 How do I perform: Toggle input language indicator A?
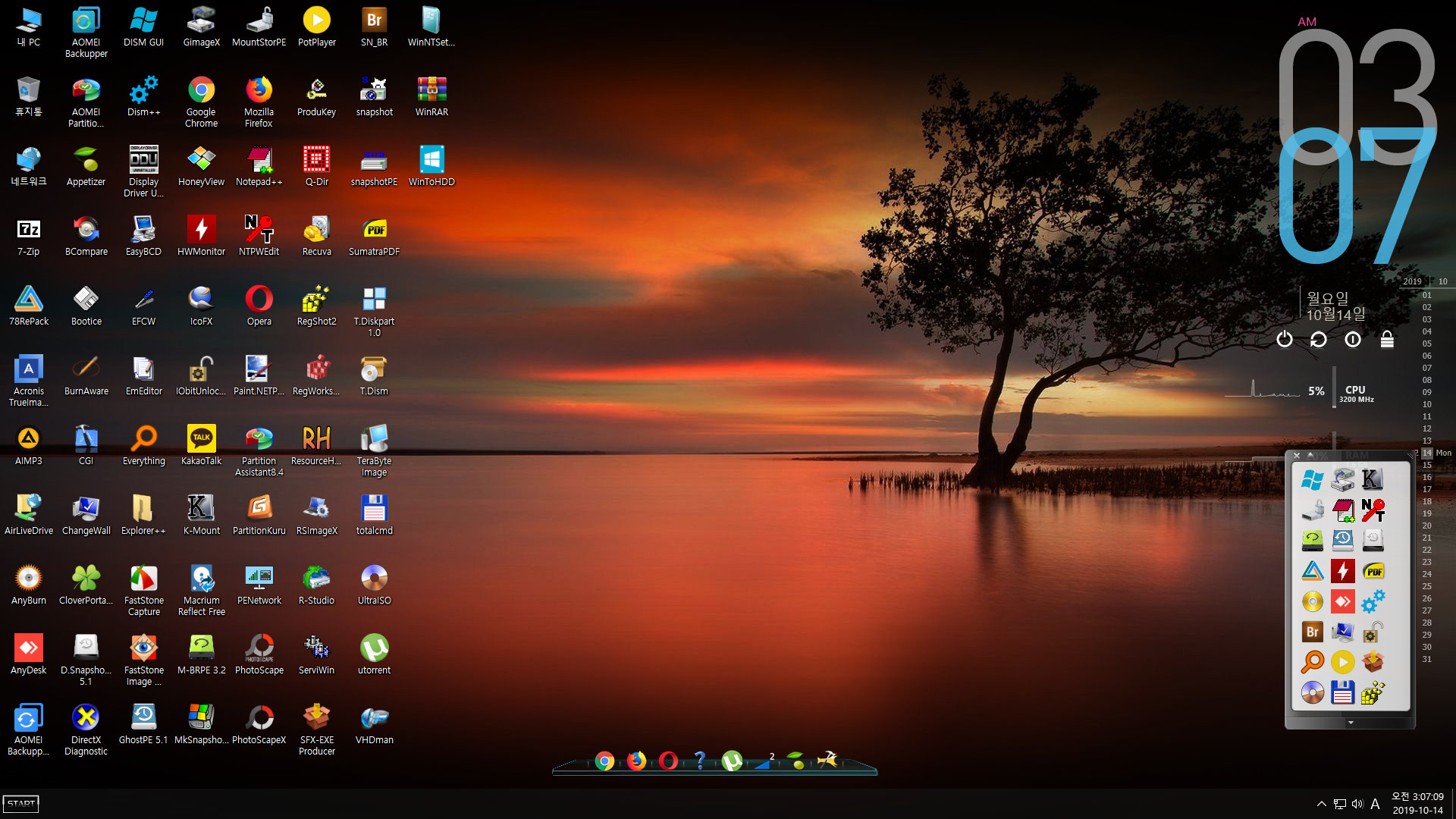[1375, 804]
